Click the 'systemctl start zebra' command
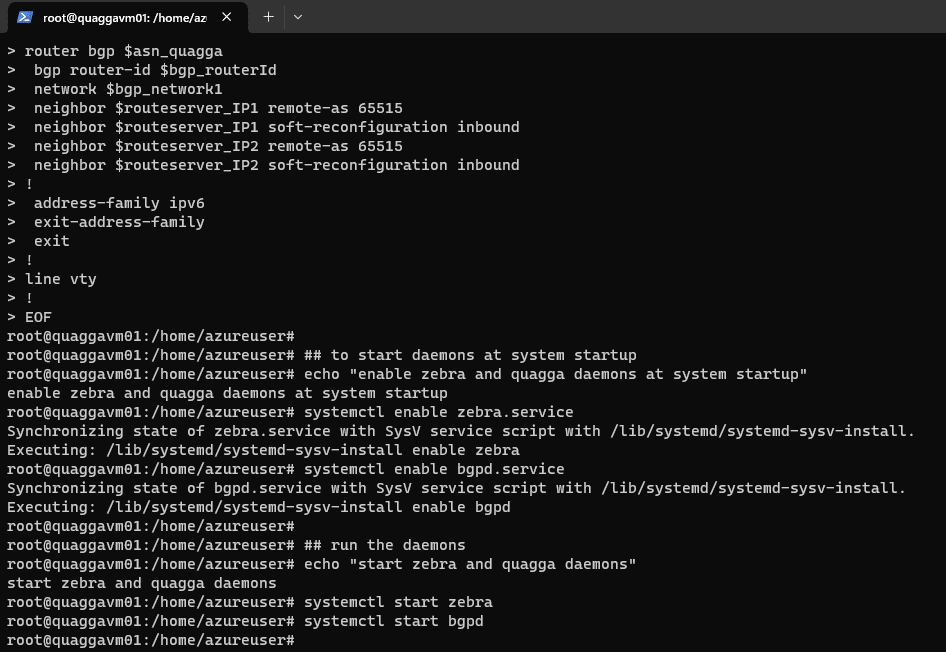The height and width of the screenshot is (652, 946). coord(398,602)
